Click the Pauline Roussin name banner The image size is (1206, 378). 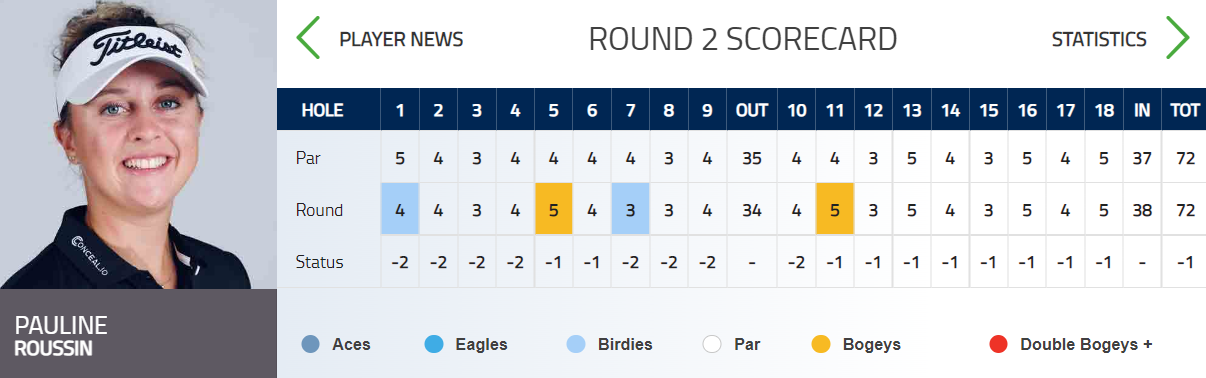138,334
